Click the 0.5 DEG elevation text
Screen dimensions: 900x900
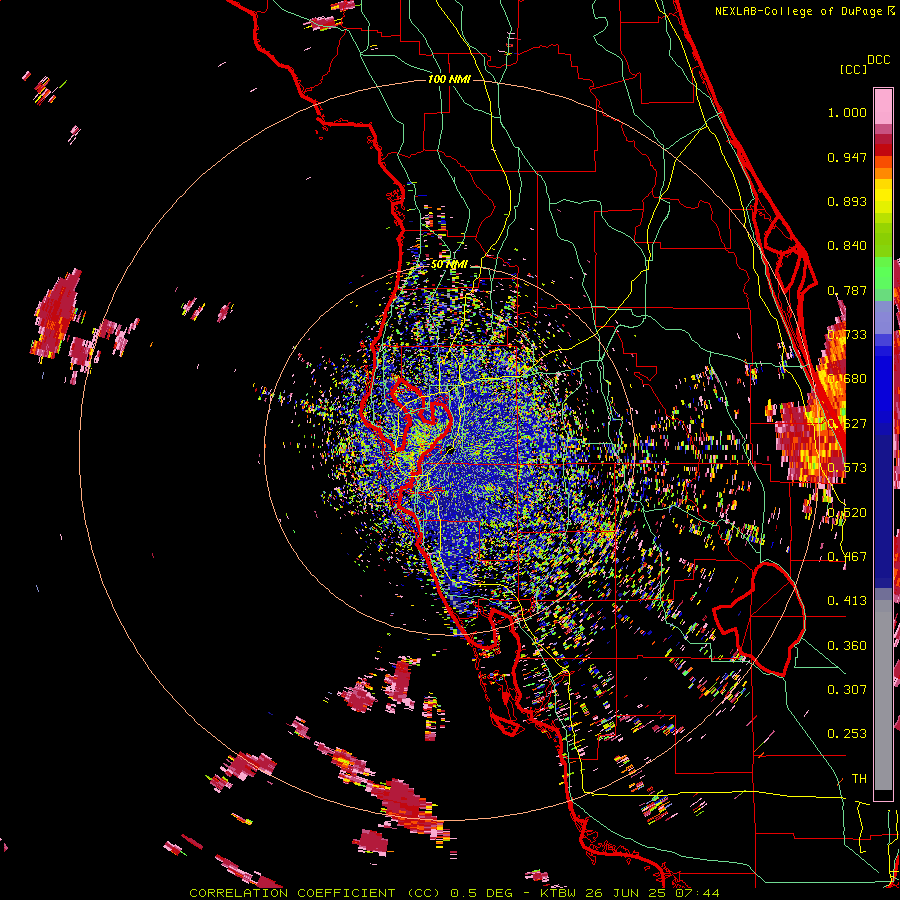482,893
